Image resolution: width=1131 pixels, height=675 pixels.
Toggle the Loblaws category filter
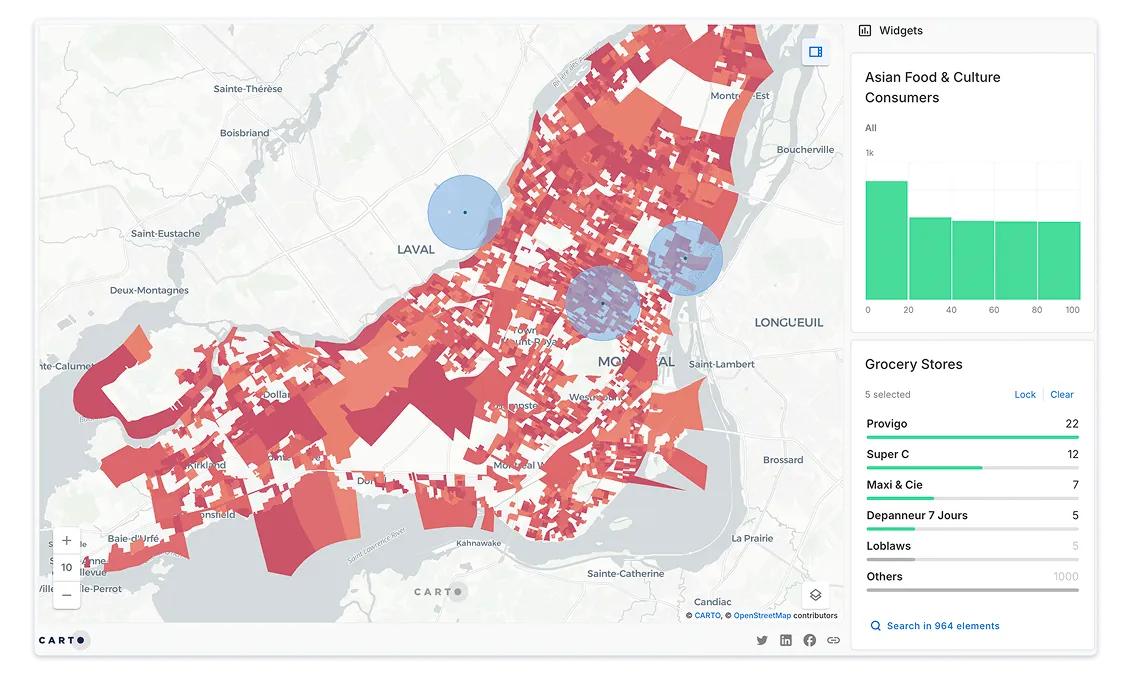(971, 547)
